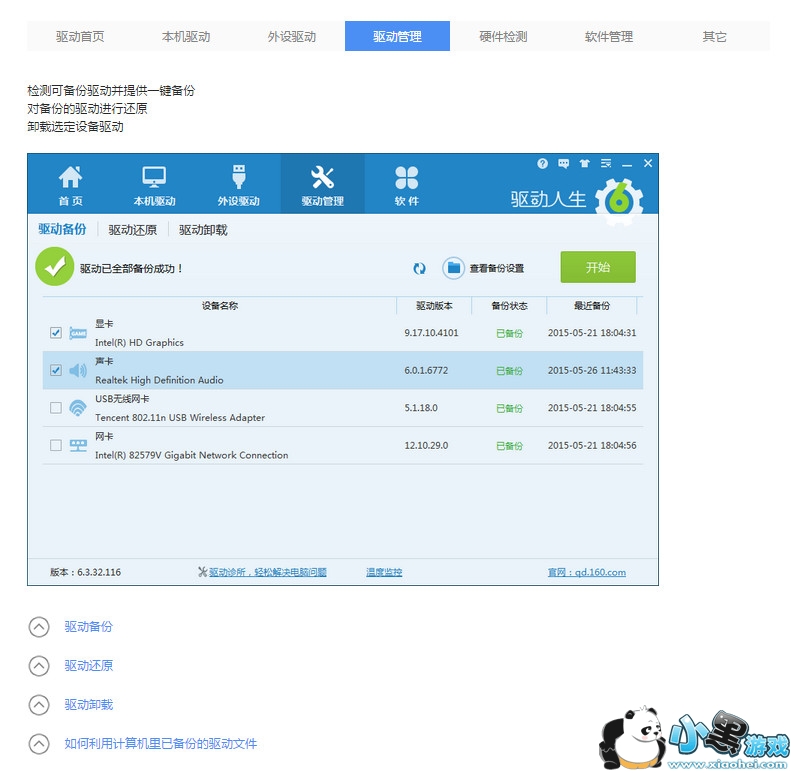
Task: Open the 温度监控 link
Action: (384, 572)
